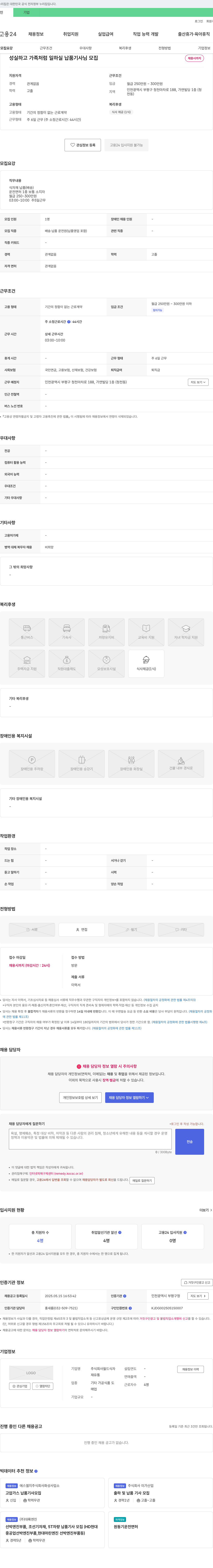Image resolution: width=213 pixels, height=1568 pixels.
Task: Click the 필기 screening method tile
Action: click(131, 930)
